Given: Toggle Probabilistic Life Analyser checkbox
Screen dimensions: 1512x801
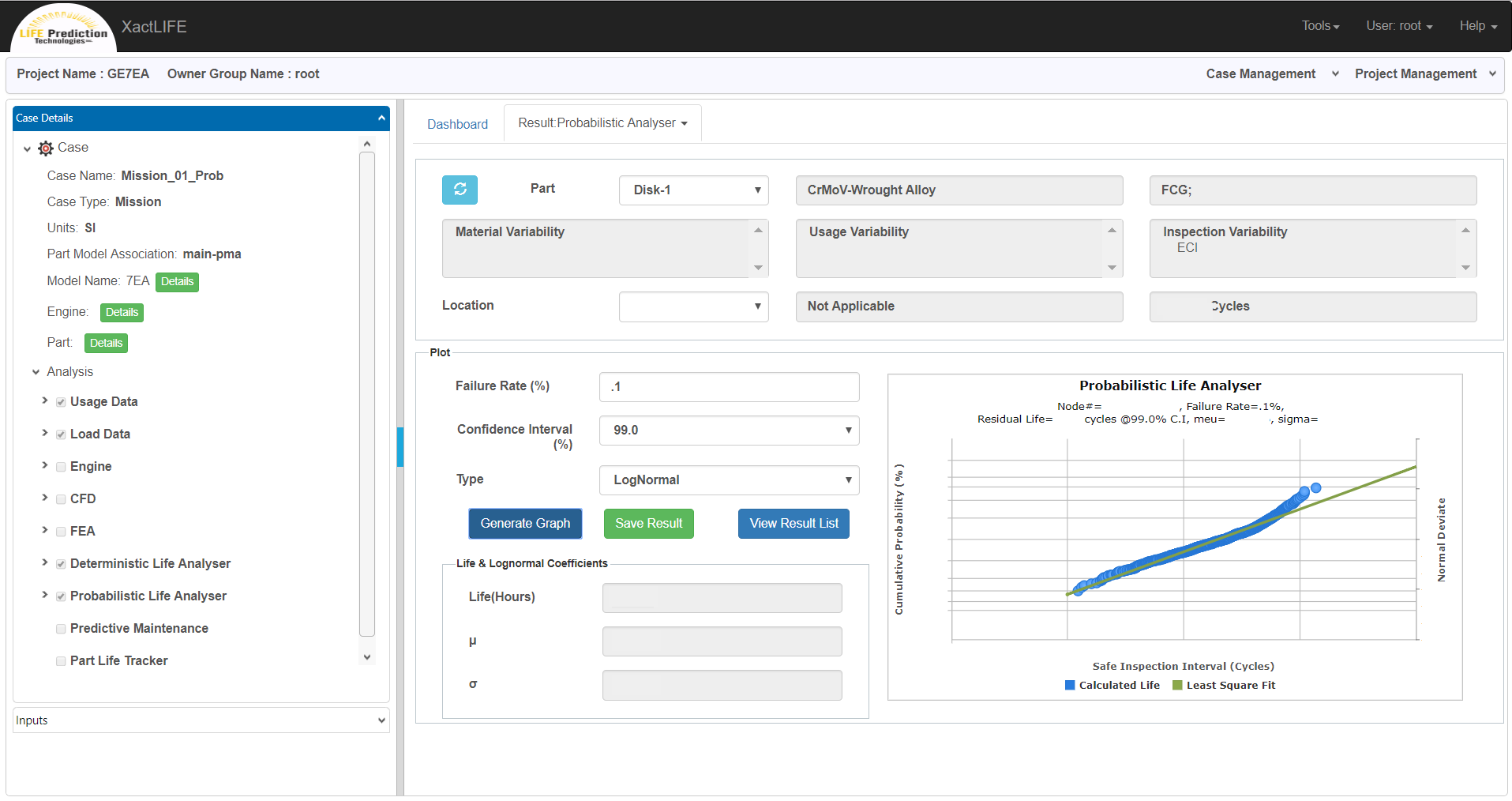Looking at the screenshot, I should [x=61, y=596].
